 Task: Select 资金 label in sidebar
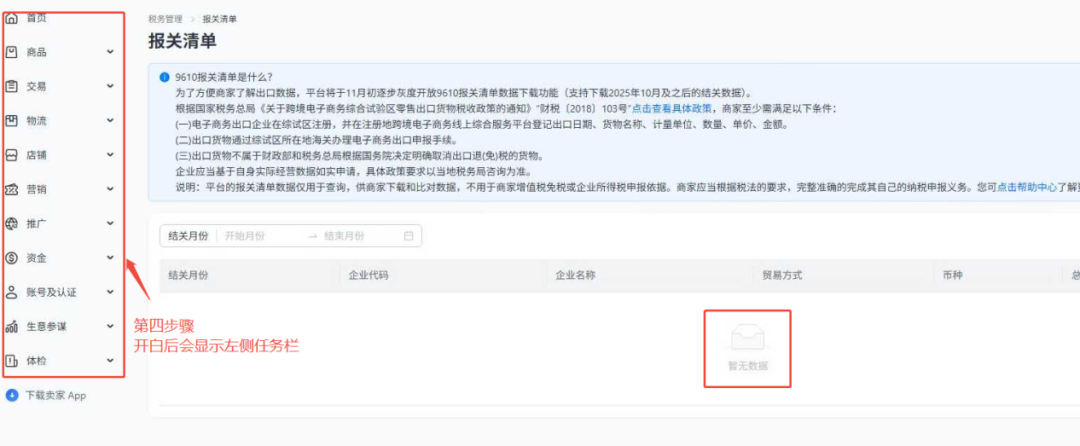37,258
